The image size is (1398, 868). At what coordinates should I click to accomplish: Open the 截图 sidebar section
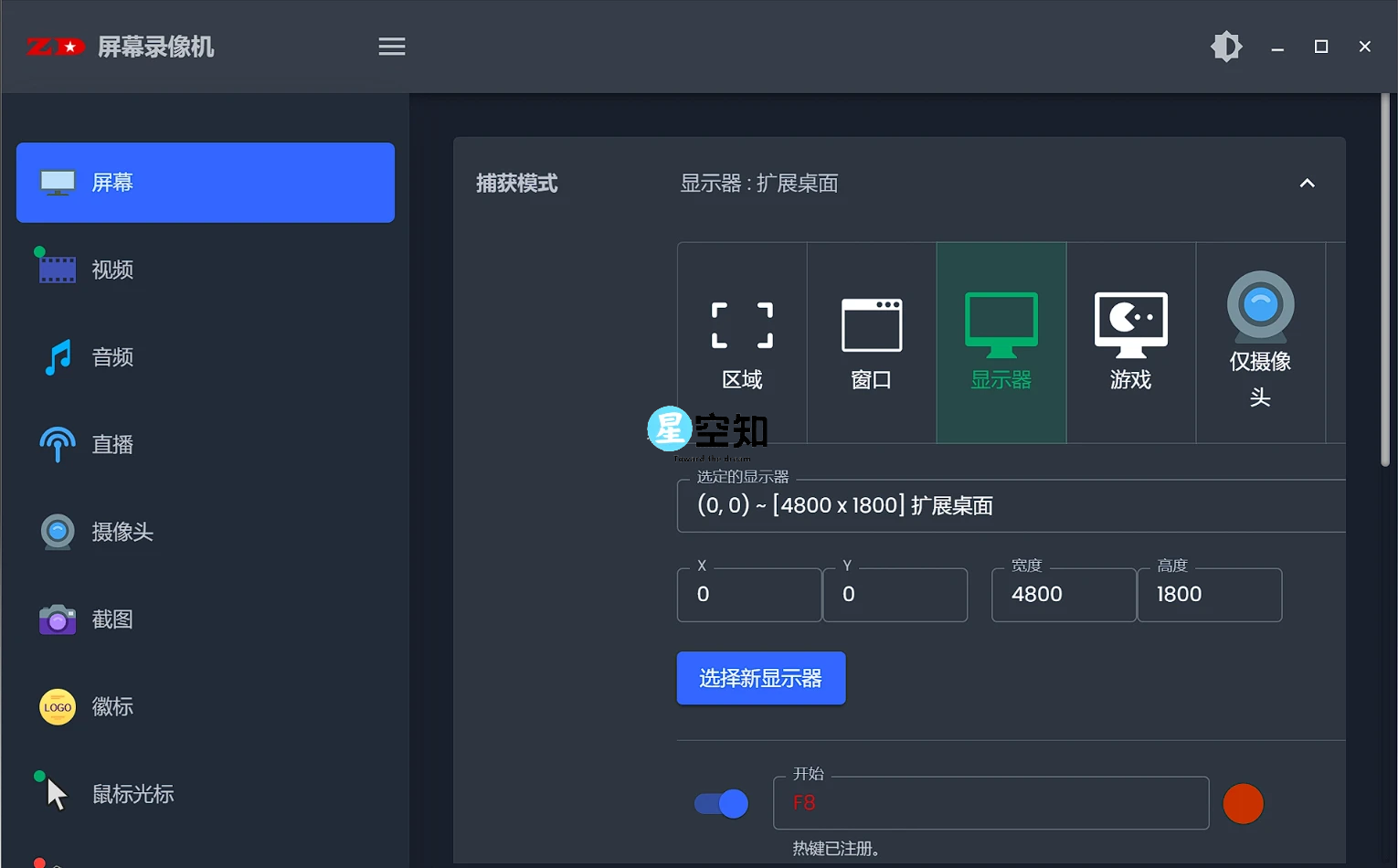click(112, 619)
